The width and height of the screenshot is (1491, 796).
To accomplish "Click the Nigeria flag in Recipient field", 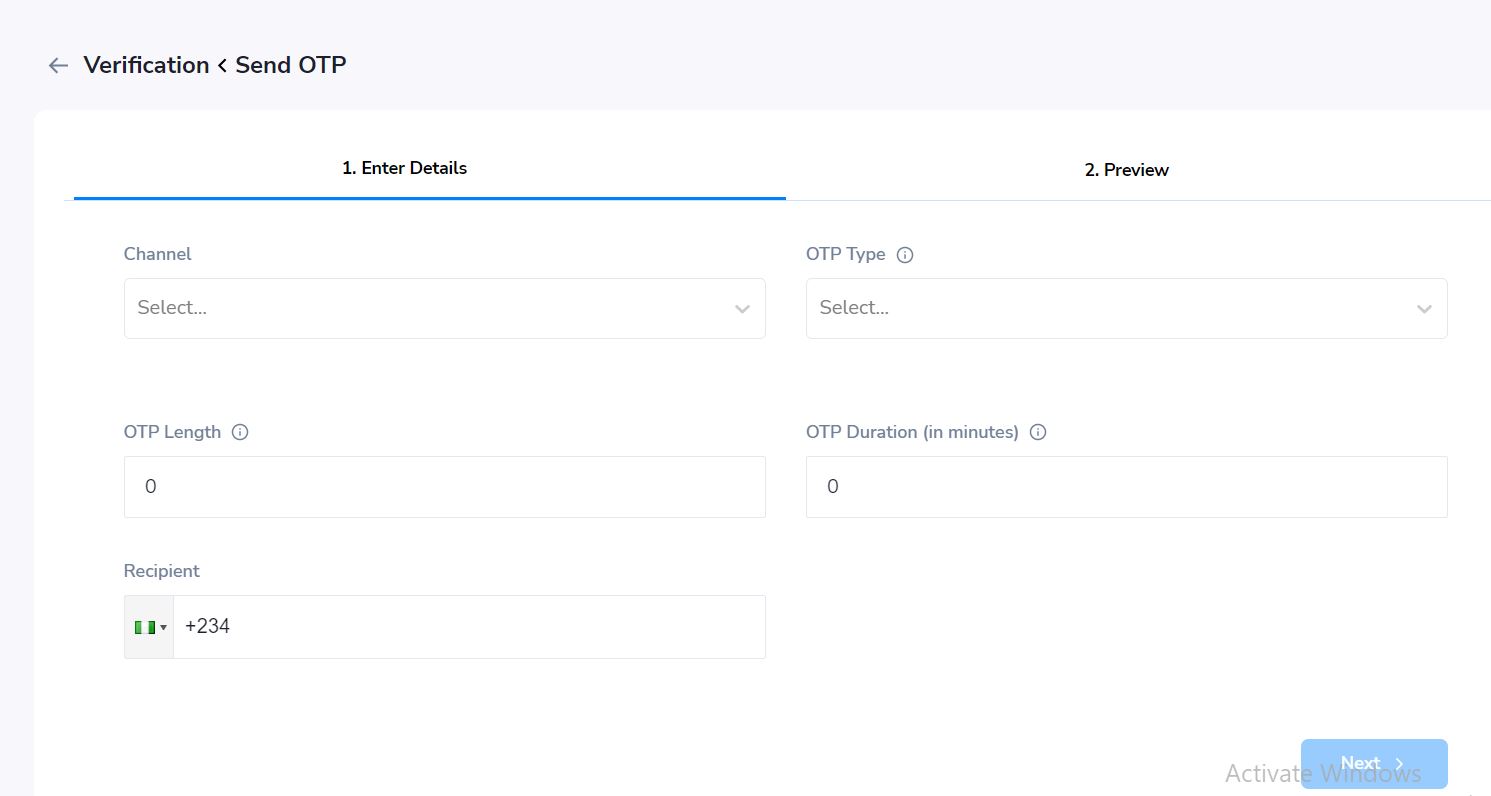I will pyautogui.click(x=143, y=626).
